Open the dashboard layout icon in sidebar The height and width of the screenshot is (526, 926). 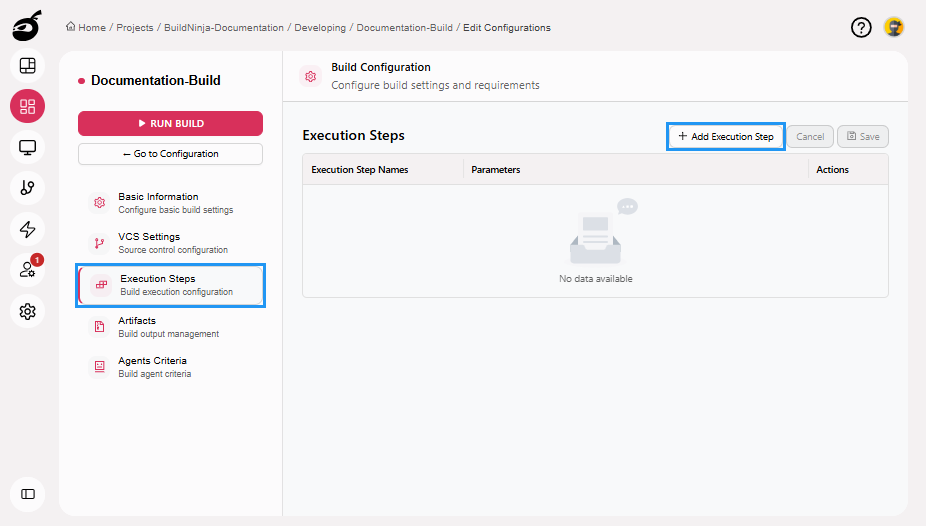point(28,66)
